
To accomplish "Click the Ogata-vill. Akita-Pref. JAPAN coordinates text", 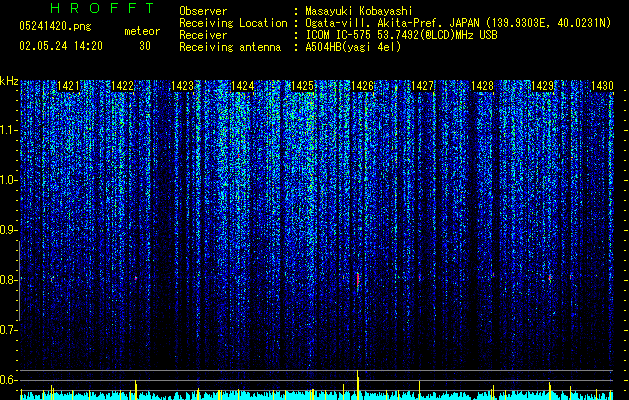I will pos(458,24).
